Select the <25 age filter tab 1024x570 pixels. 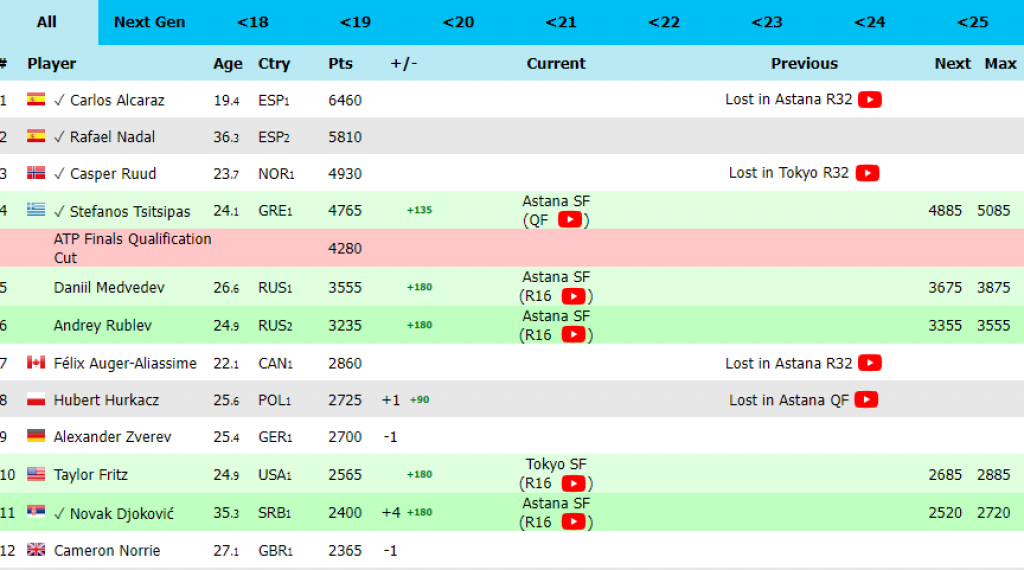pos(972,22)
